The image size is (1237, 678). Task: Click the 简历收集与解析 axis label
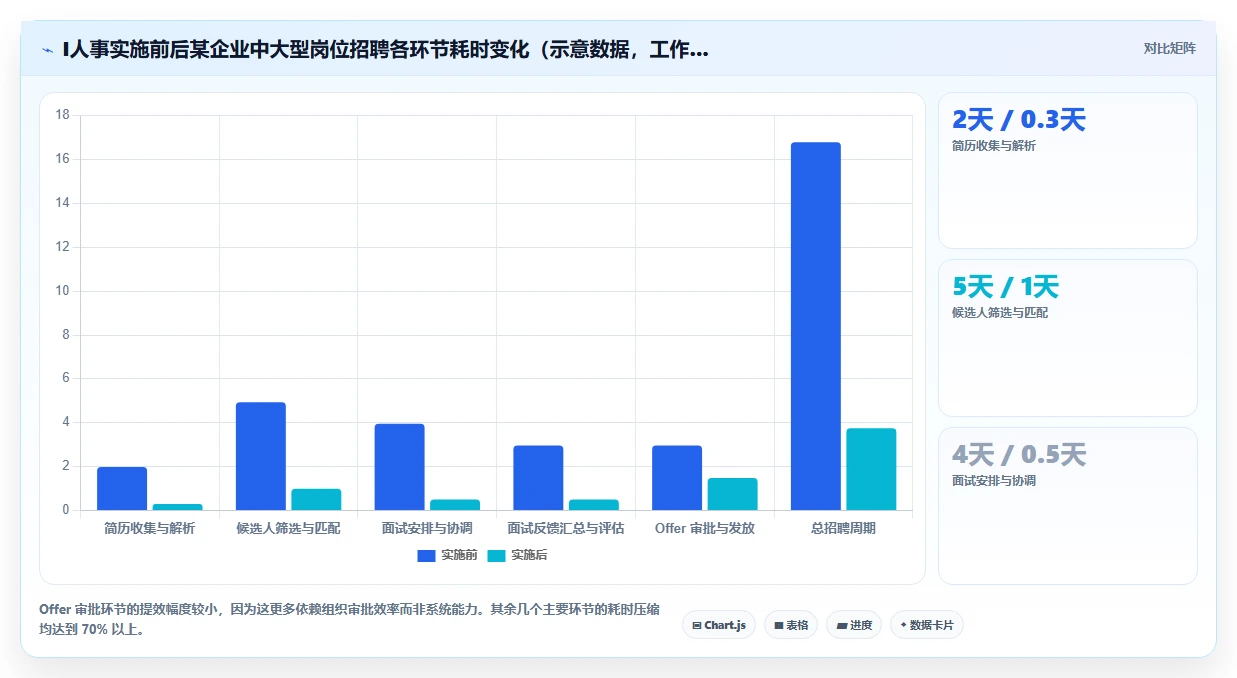click(150, 528)
